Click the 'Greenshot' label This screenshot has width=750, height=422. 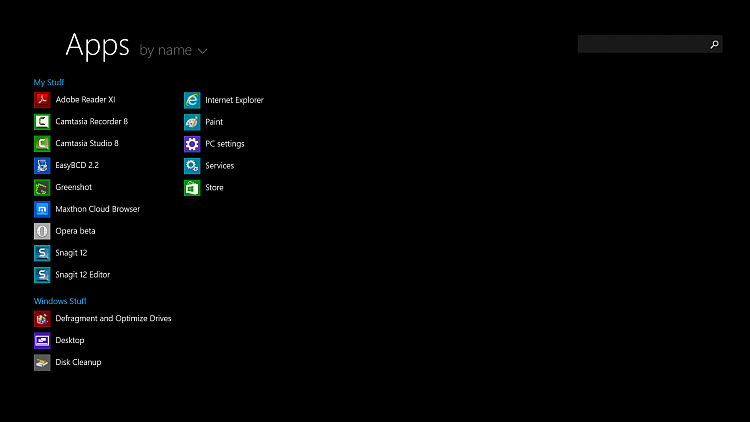74,187
